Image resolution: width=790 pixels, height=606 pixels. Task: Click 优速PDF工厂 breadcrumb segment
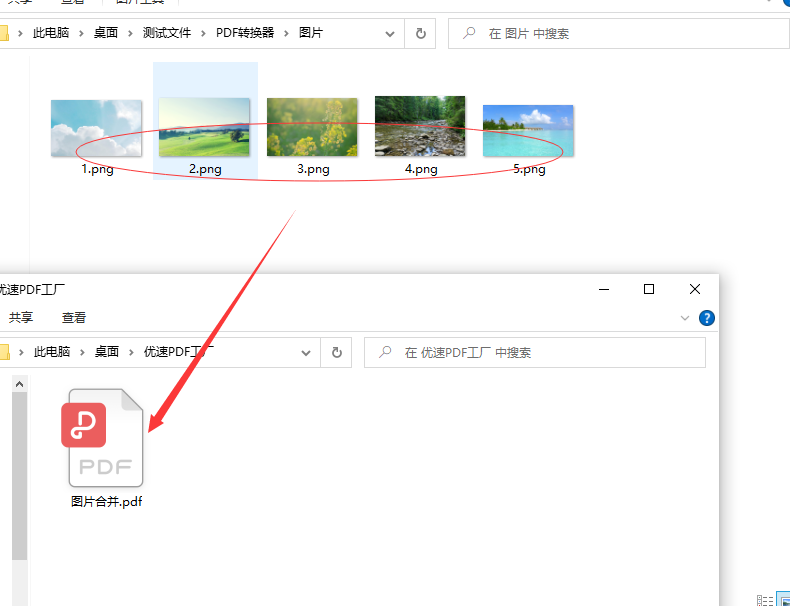(179, 352)
